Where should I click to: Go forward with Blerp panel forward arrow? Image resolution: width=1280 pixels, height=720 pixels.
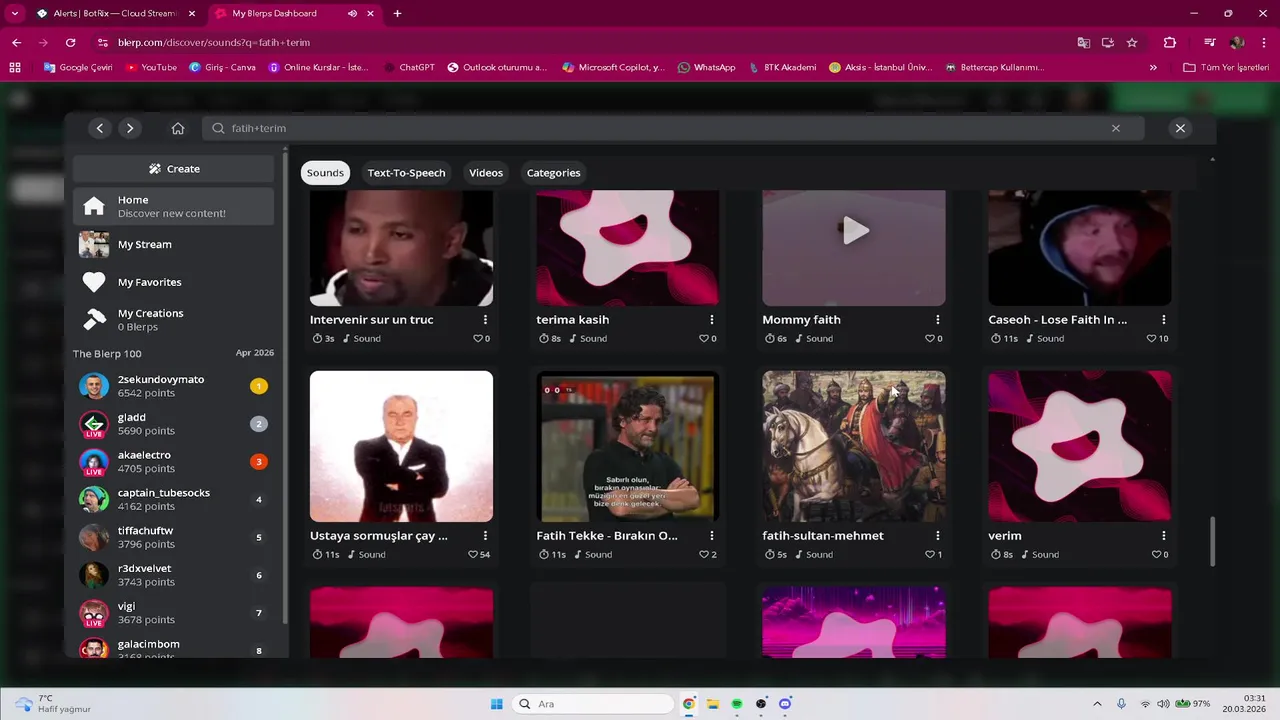coord(130,128)
